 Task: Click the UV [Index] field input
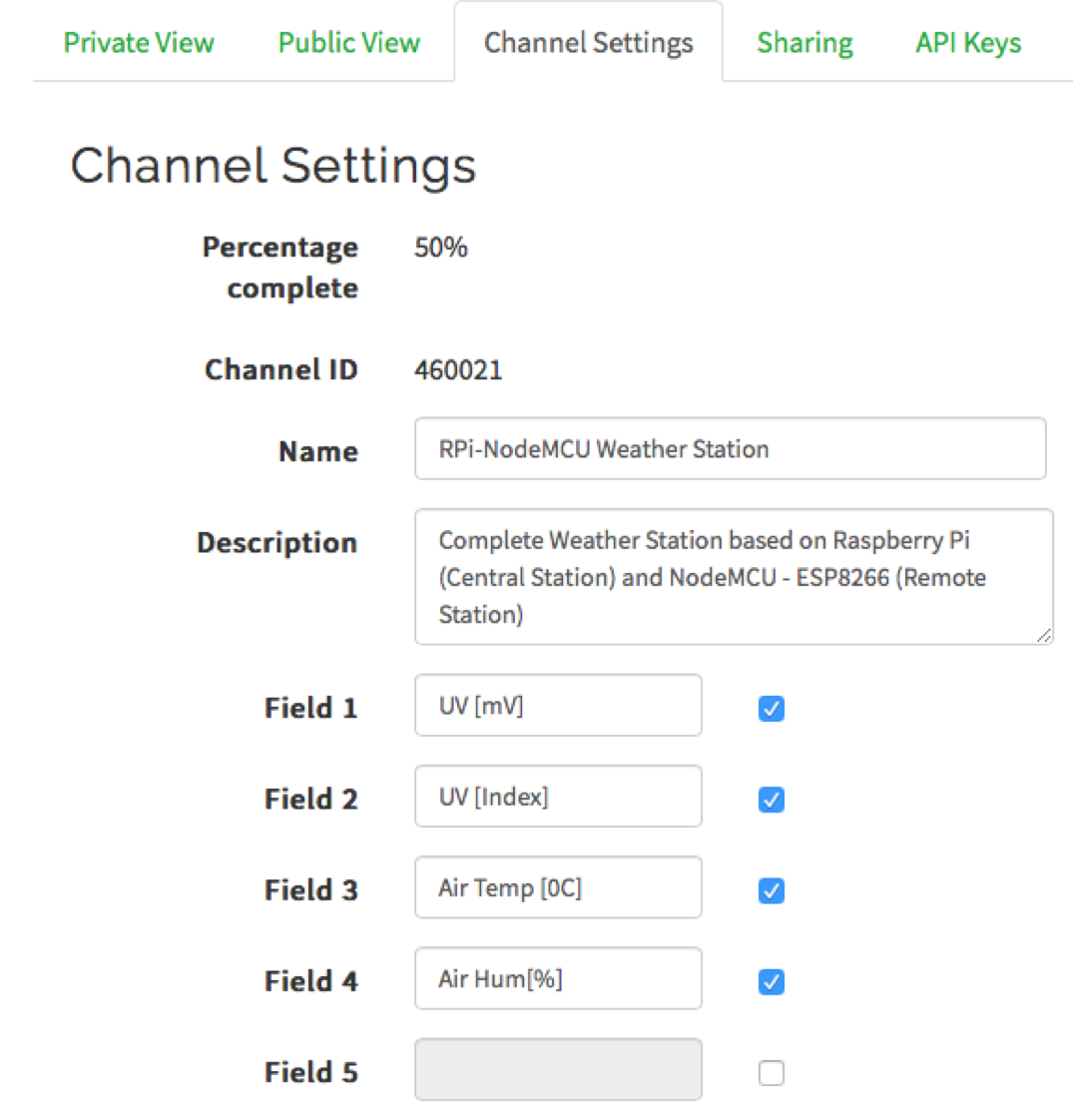558,797
